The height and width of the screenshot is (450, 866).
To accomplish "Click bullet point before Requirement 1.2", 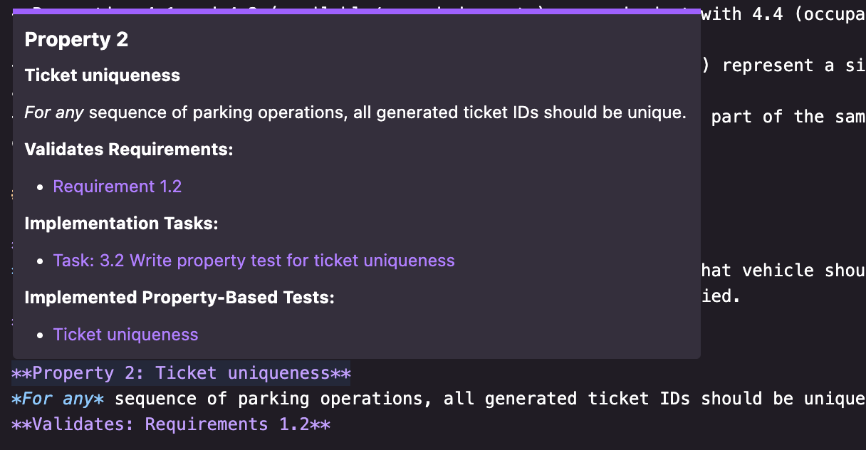I will coord(39,187).
